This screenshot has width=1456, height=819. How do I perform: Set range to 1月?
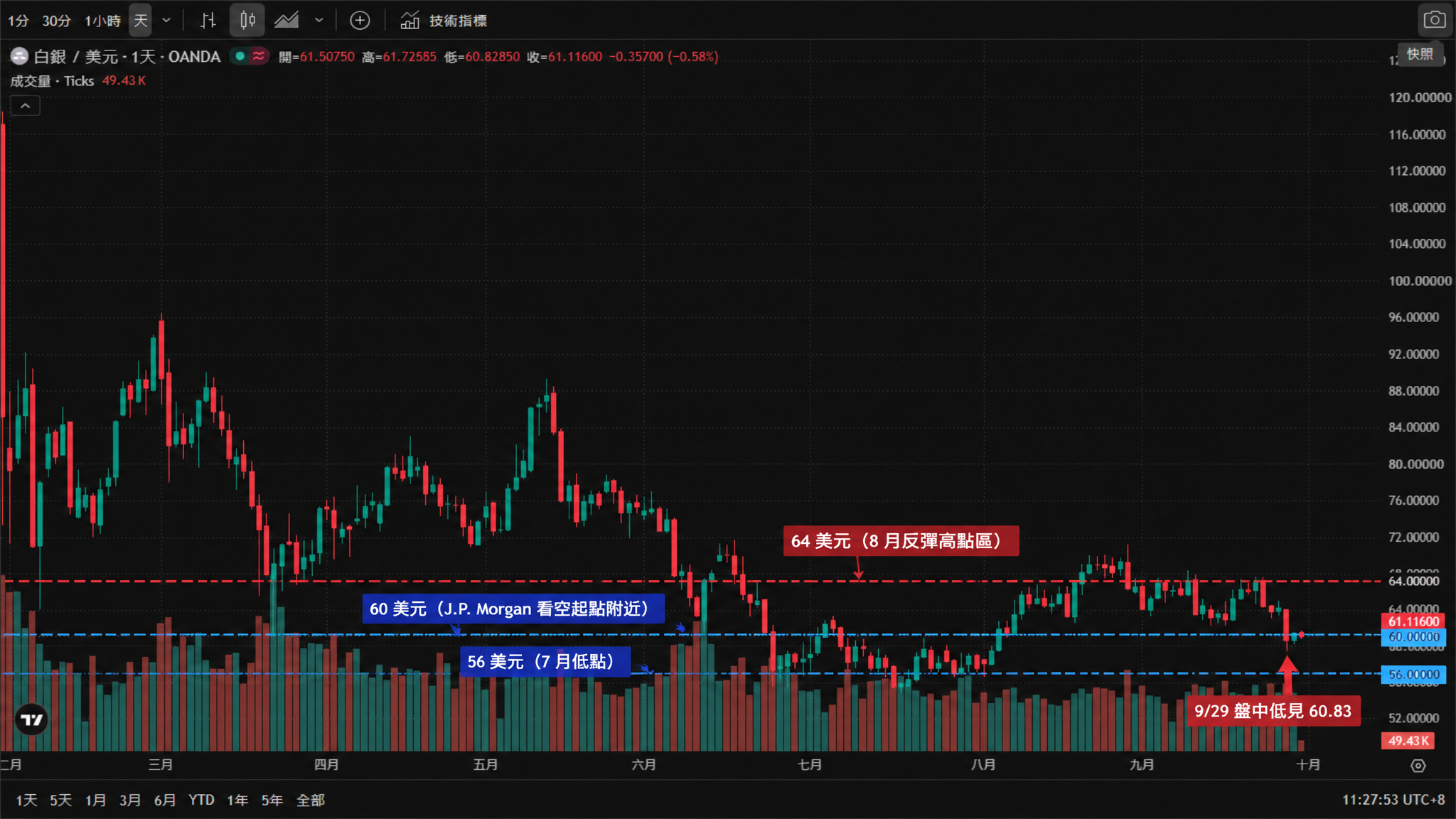(95, 800)
